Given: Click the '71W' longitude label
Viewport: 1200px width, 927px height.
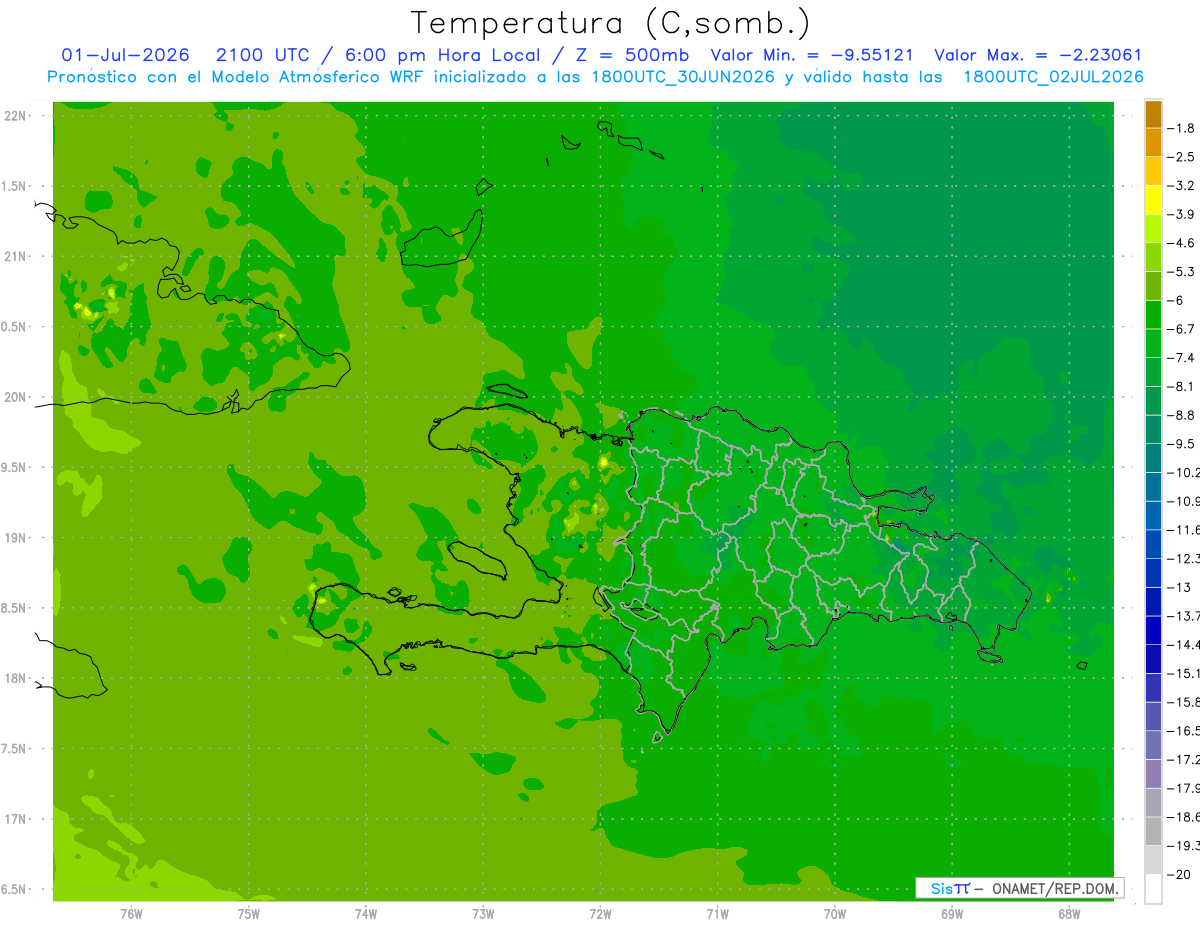Looking at the screenshot, I should (x=717, y=913).
